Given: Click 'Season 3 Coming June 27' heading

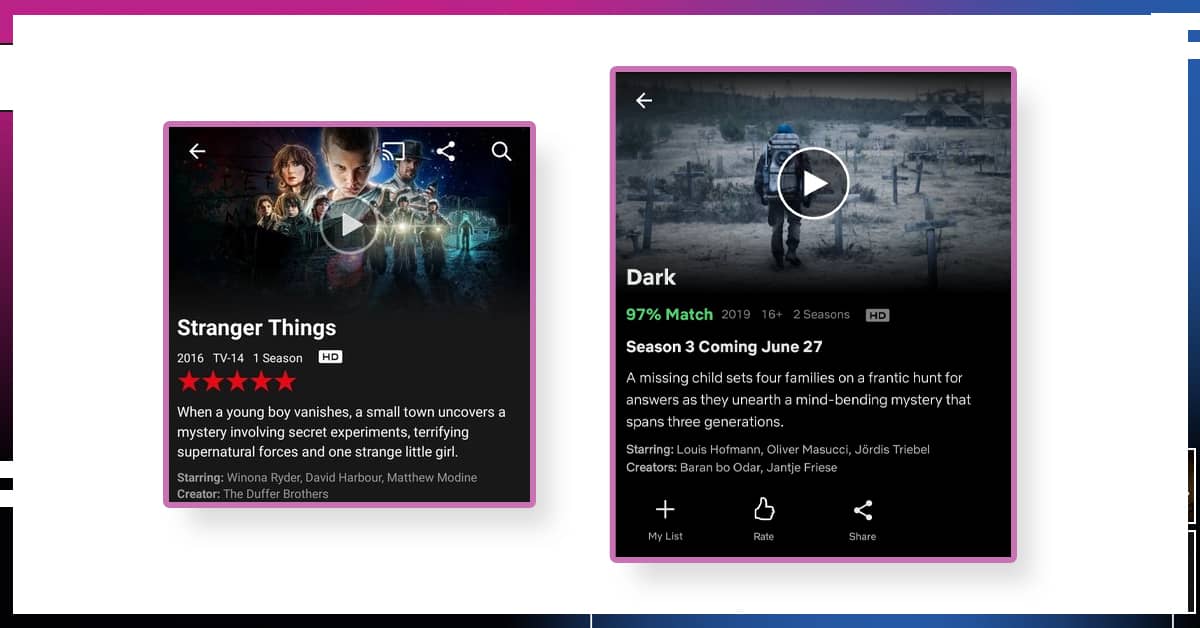Looking at the screenshot, I should pos(724,347).
